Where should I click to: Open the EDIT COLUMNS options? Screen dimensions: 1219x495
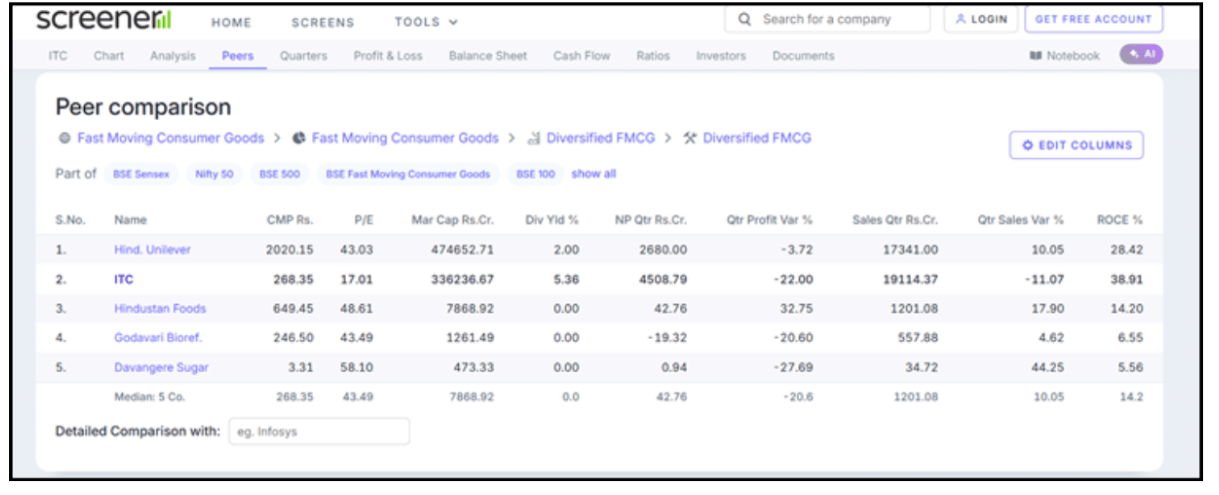click(x=1076, y=146)
